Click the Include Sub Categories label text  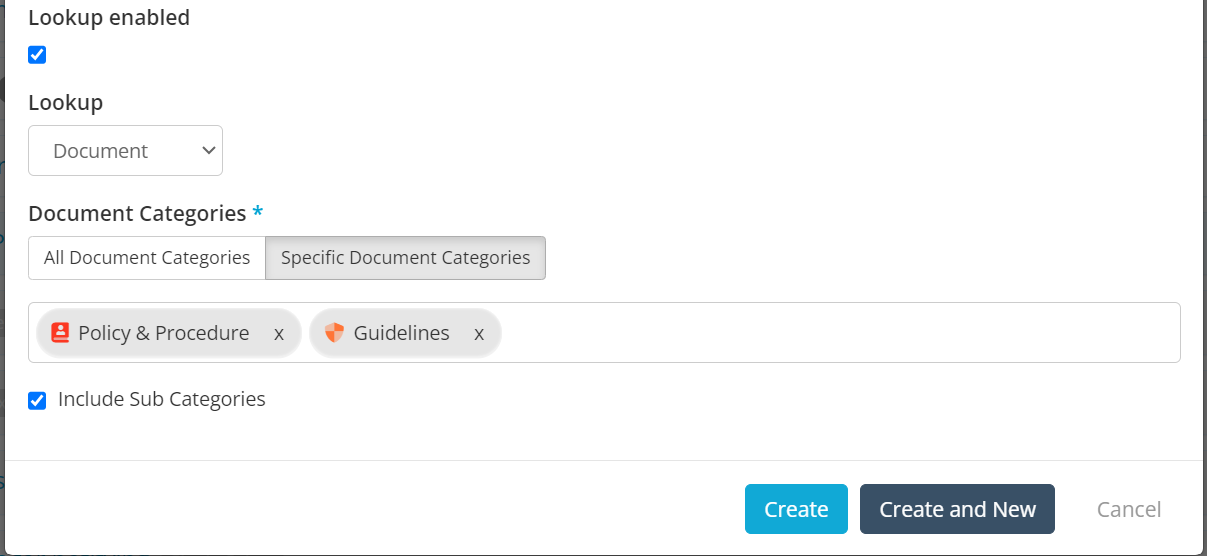(x=162, y=399)
